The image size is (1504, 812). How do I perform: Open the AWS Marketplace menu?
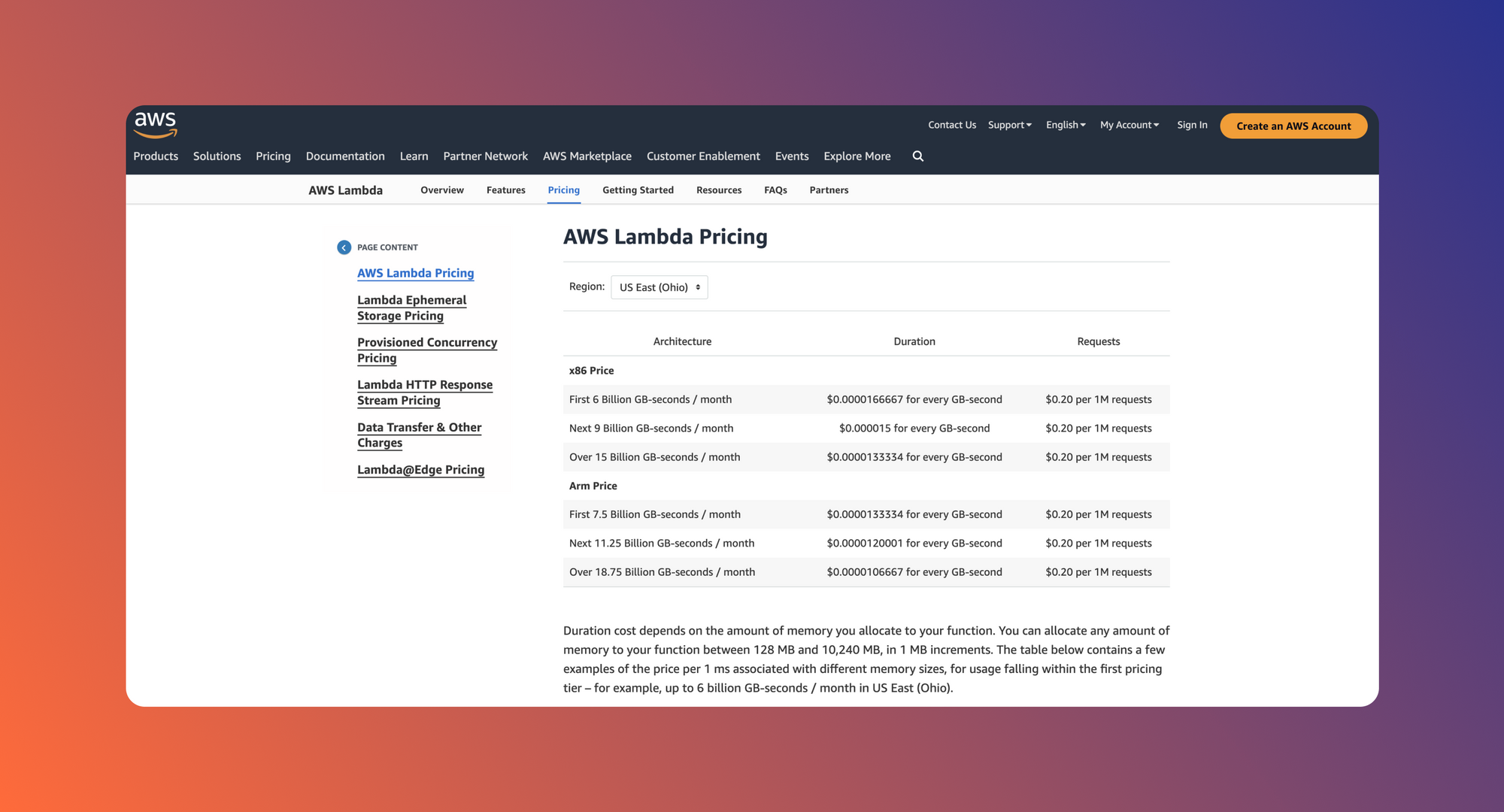[x=587, y=156]
